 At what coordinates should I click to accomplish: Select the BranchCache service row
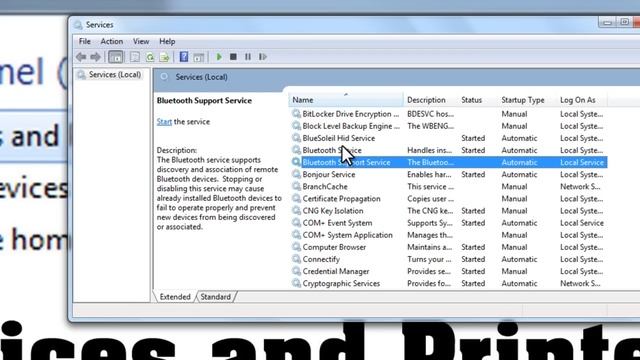[x=448, y=187]
